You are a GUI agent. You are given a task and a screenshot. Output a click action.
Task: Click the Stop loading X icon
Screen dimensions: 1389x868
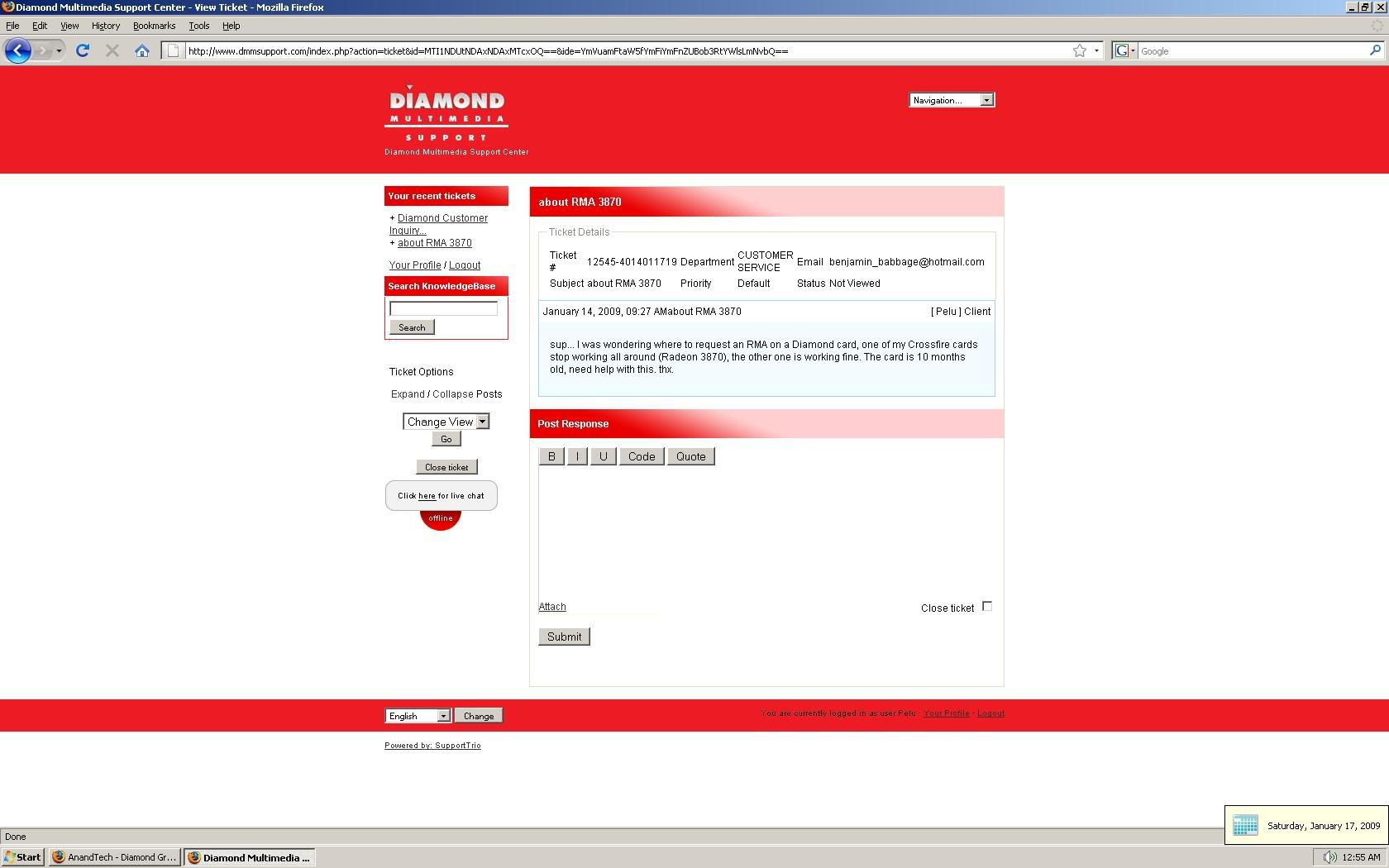112,50
